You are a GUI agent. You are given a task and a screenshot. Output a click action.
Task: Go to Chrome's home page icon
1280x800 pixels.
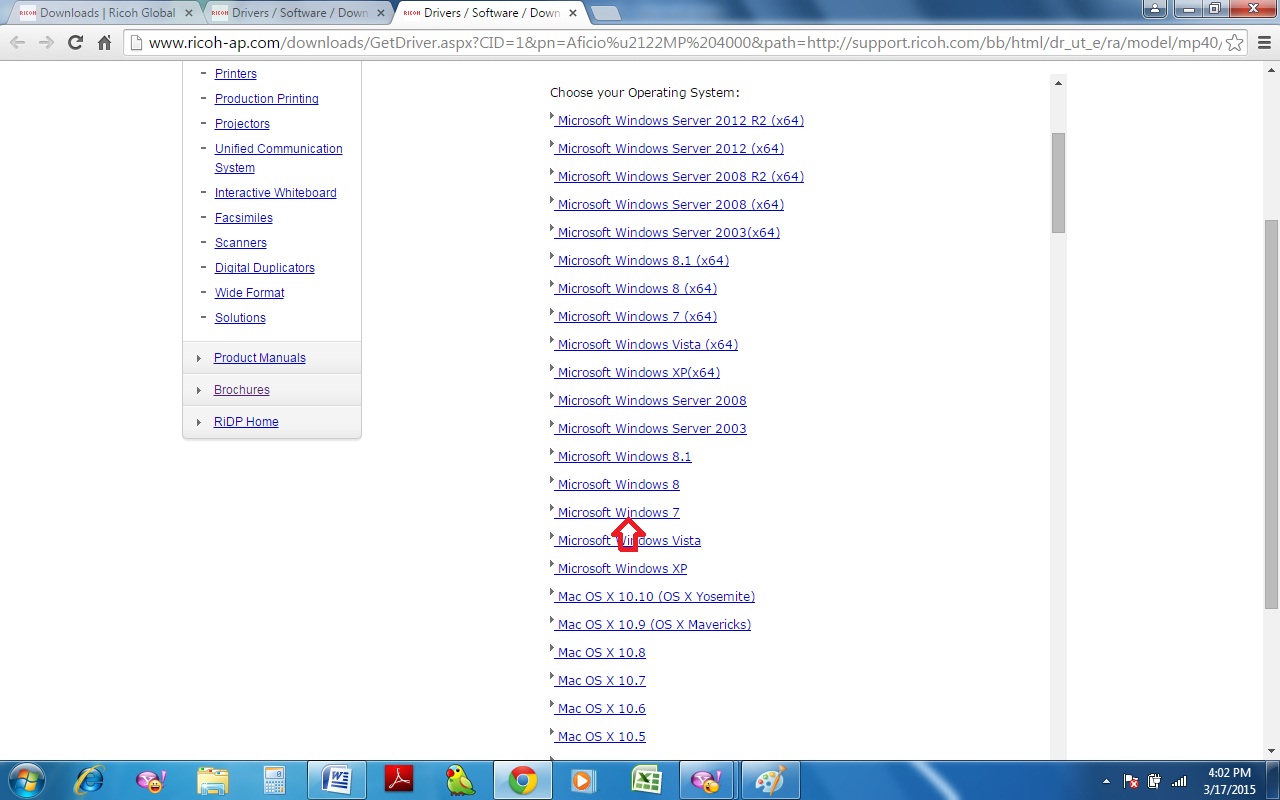pos(104,43)
